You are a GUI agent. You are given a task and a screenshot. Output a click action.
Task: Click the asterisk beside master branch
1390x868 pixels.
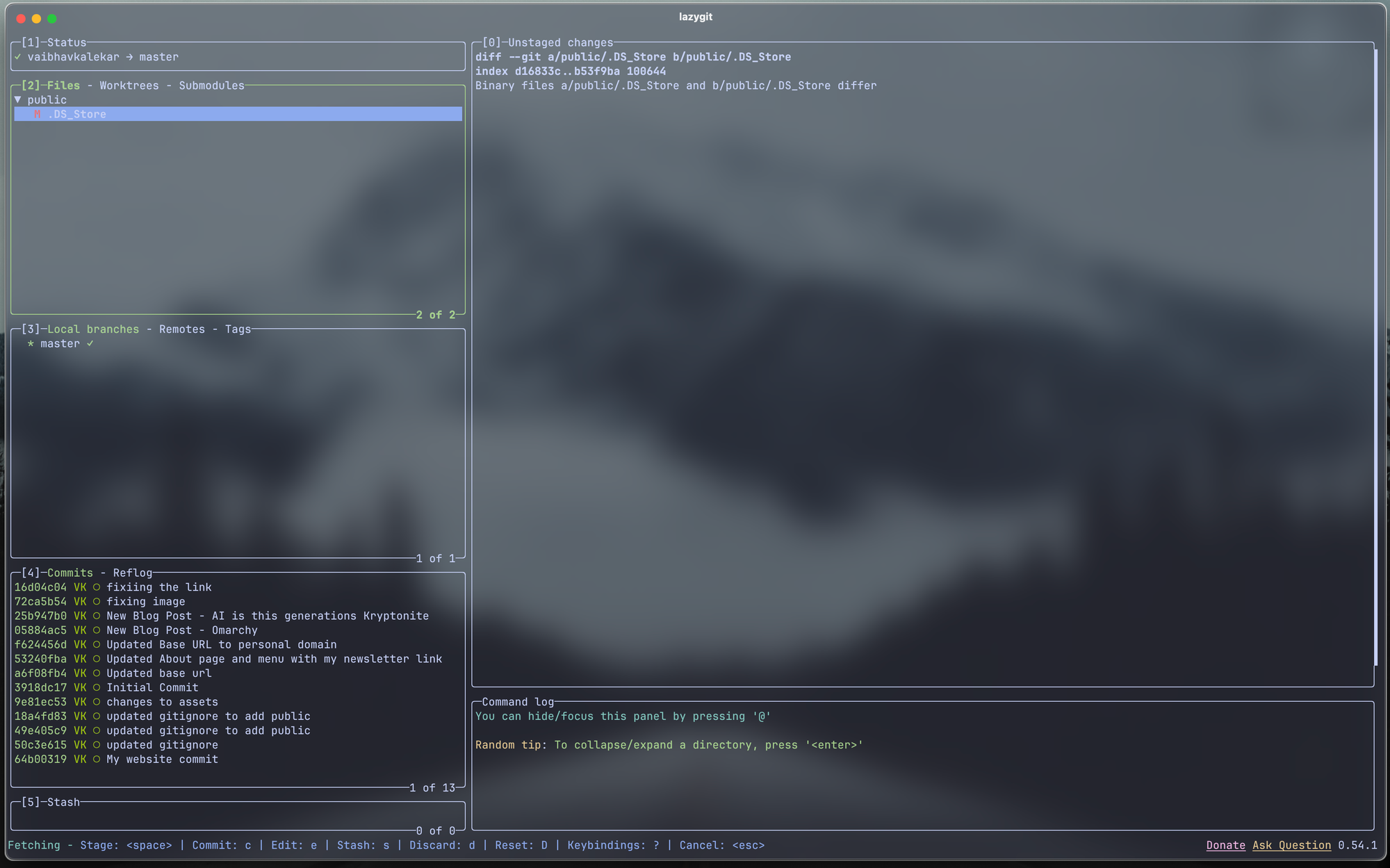point(31,344)
